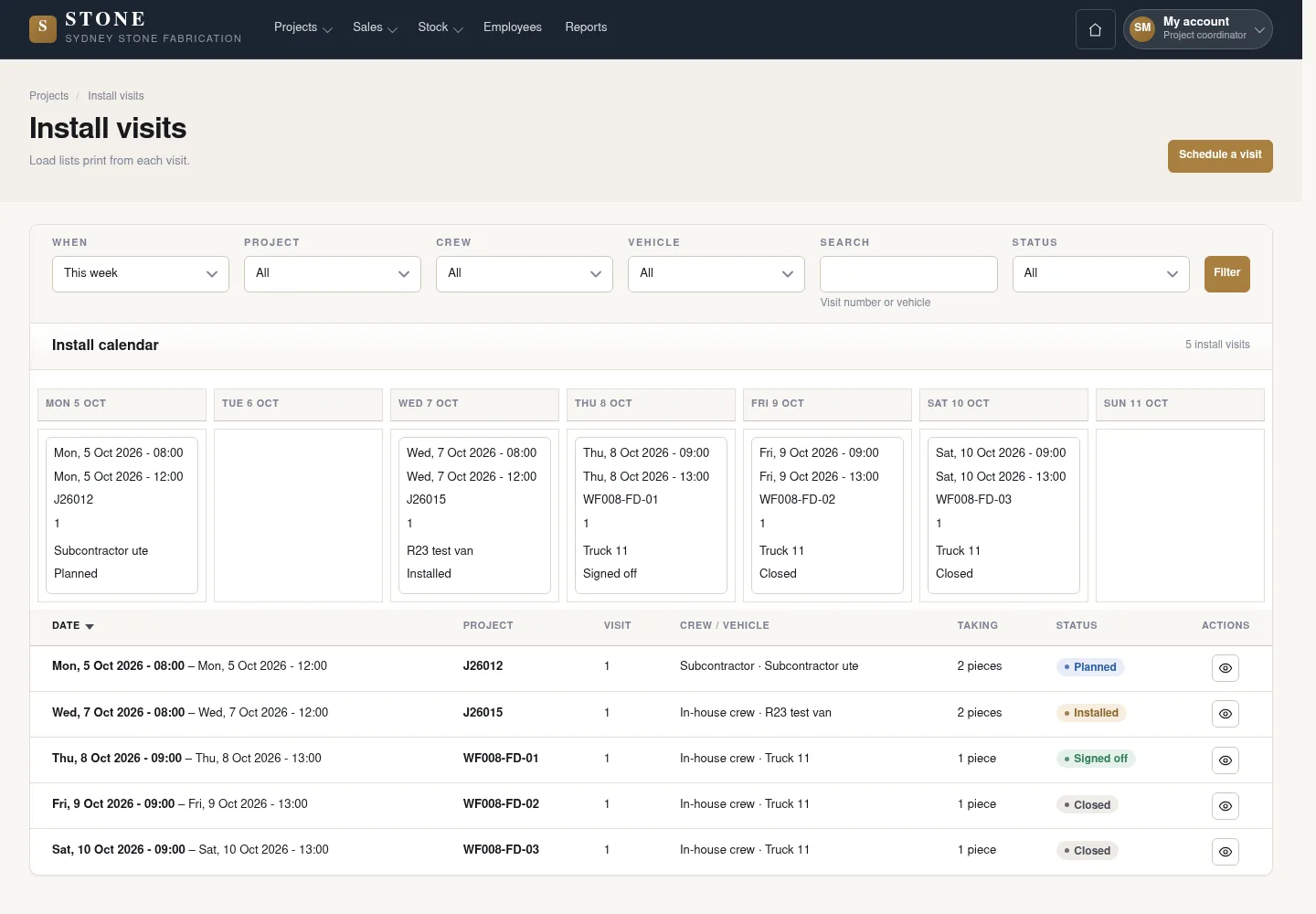Click the '5 install visits' count text
The width and height of the screenshot is (1316, 914).
[1217, 345]
